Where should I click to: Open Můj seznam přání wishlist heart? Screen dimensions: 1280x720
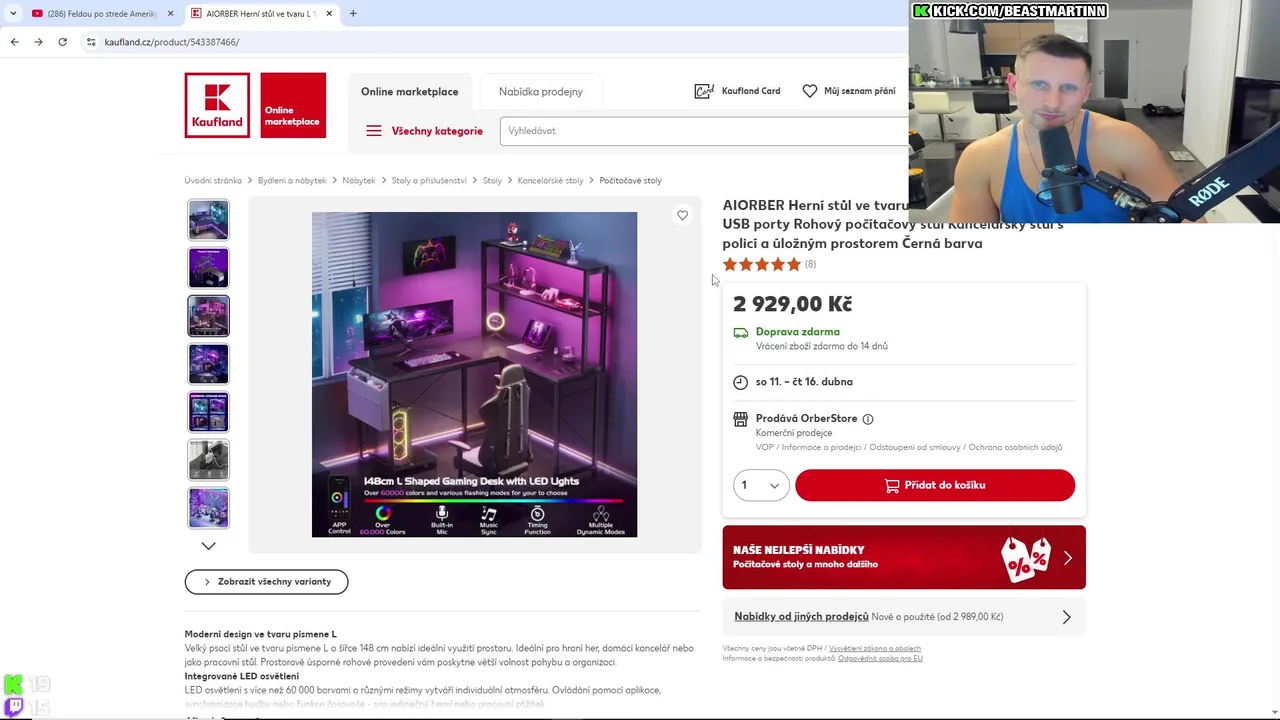point(810,91)
